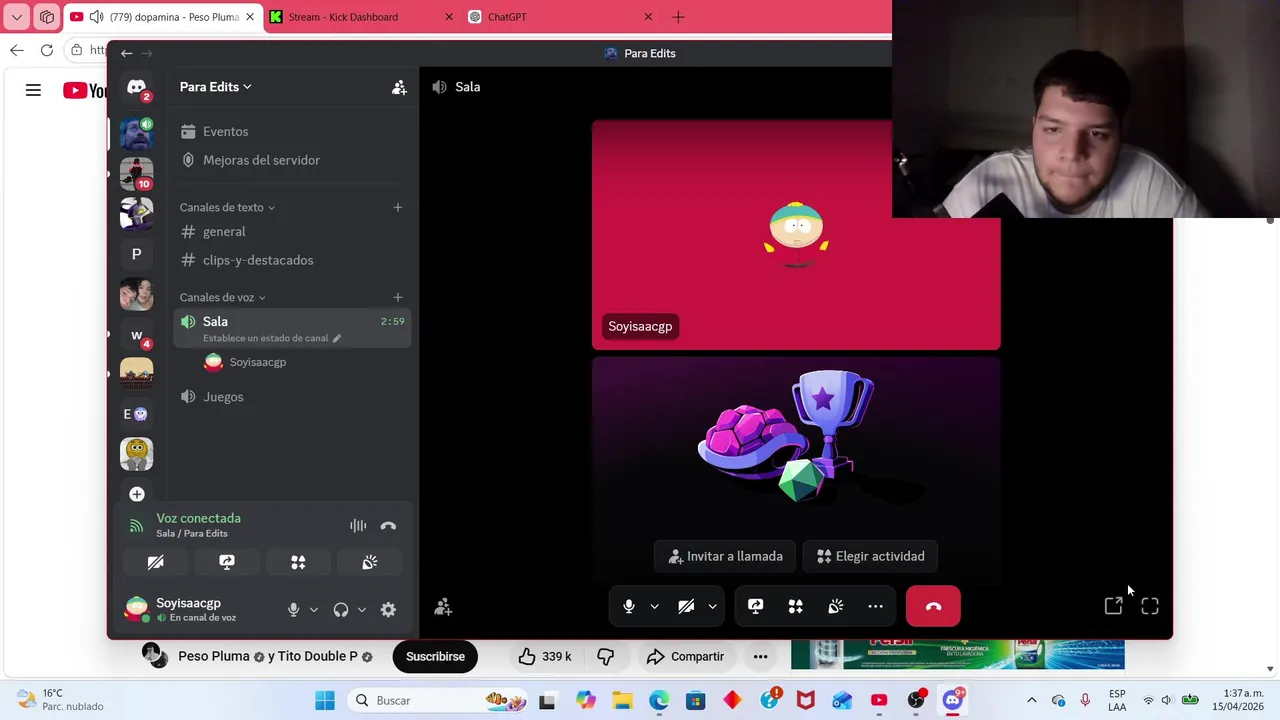Add a server with the plus icon
Viewport: 1280px width, 720px height.
pyautogui.click(x=137, y=494)
